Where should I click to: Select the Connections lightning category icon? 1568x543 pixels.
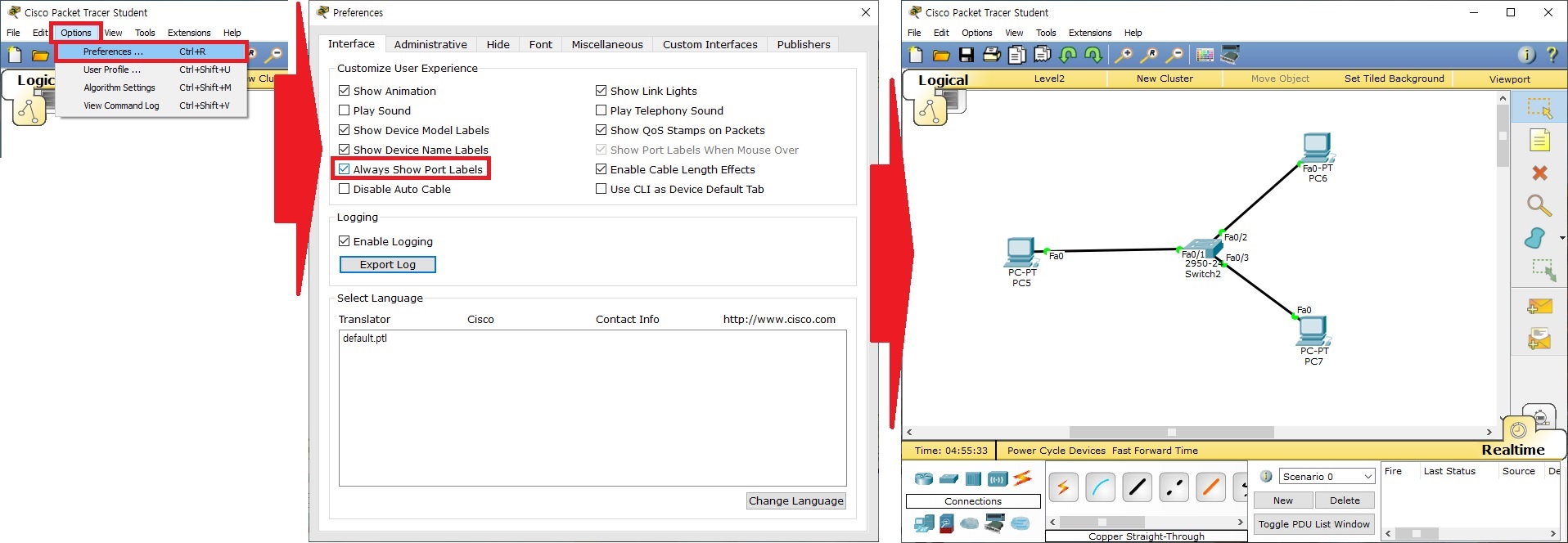coord(1022,478)
